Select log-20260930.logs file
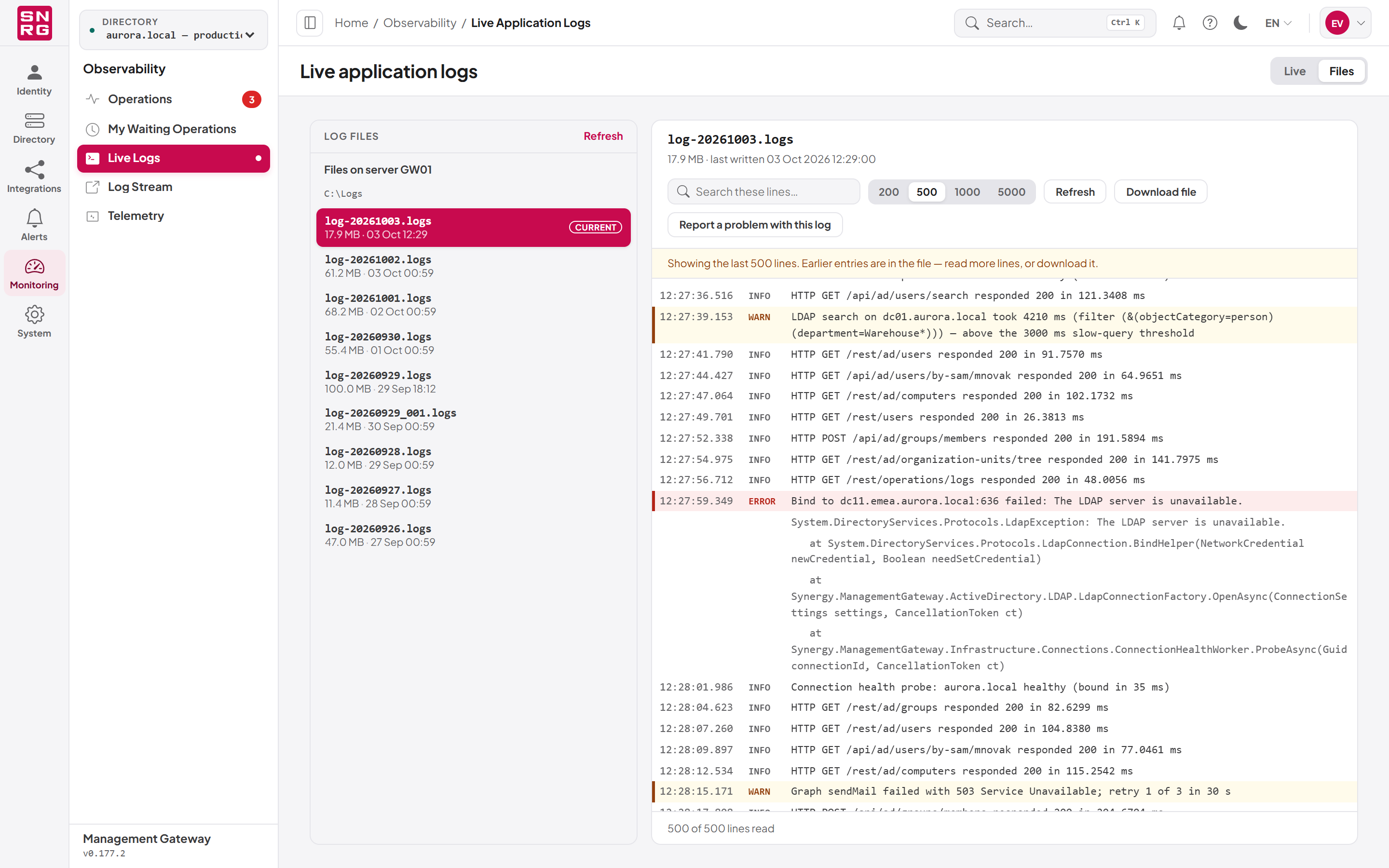This screenshot has height=868, width=1389. (x=473, y=343)
